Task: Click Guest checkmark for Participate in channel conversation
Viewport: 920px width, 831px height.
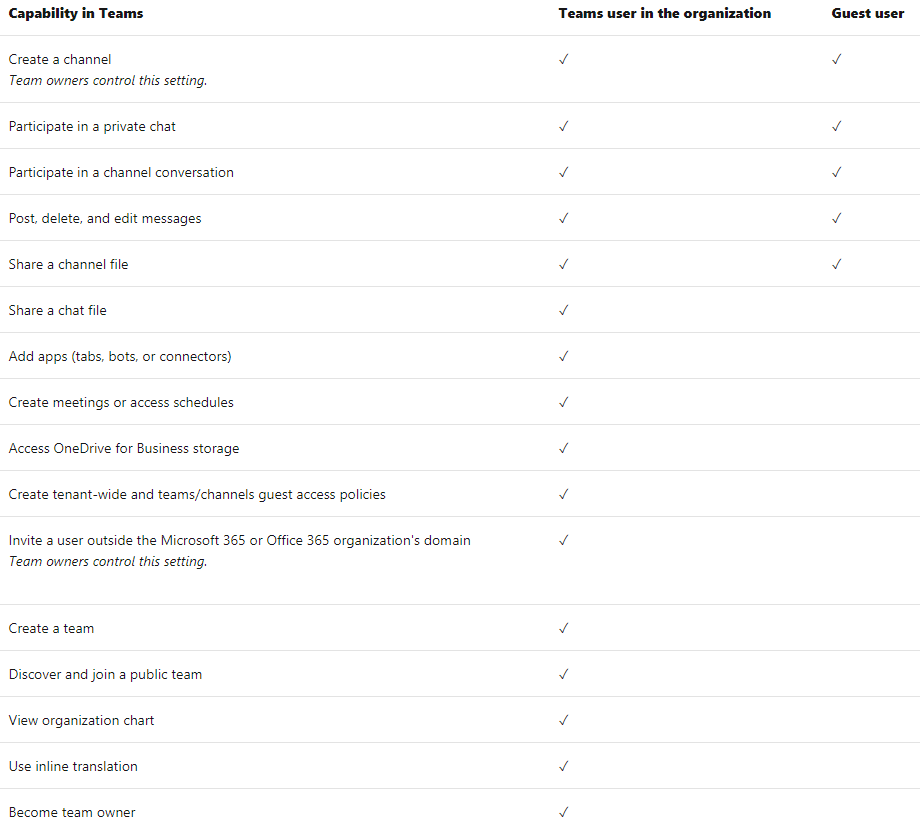Action: pos(837,172)
